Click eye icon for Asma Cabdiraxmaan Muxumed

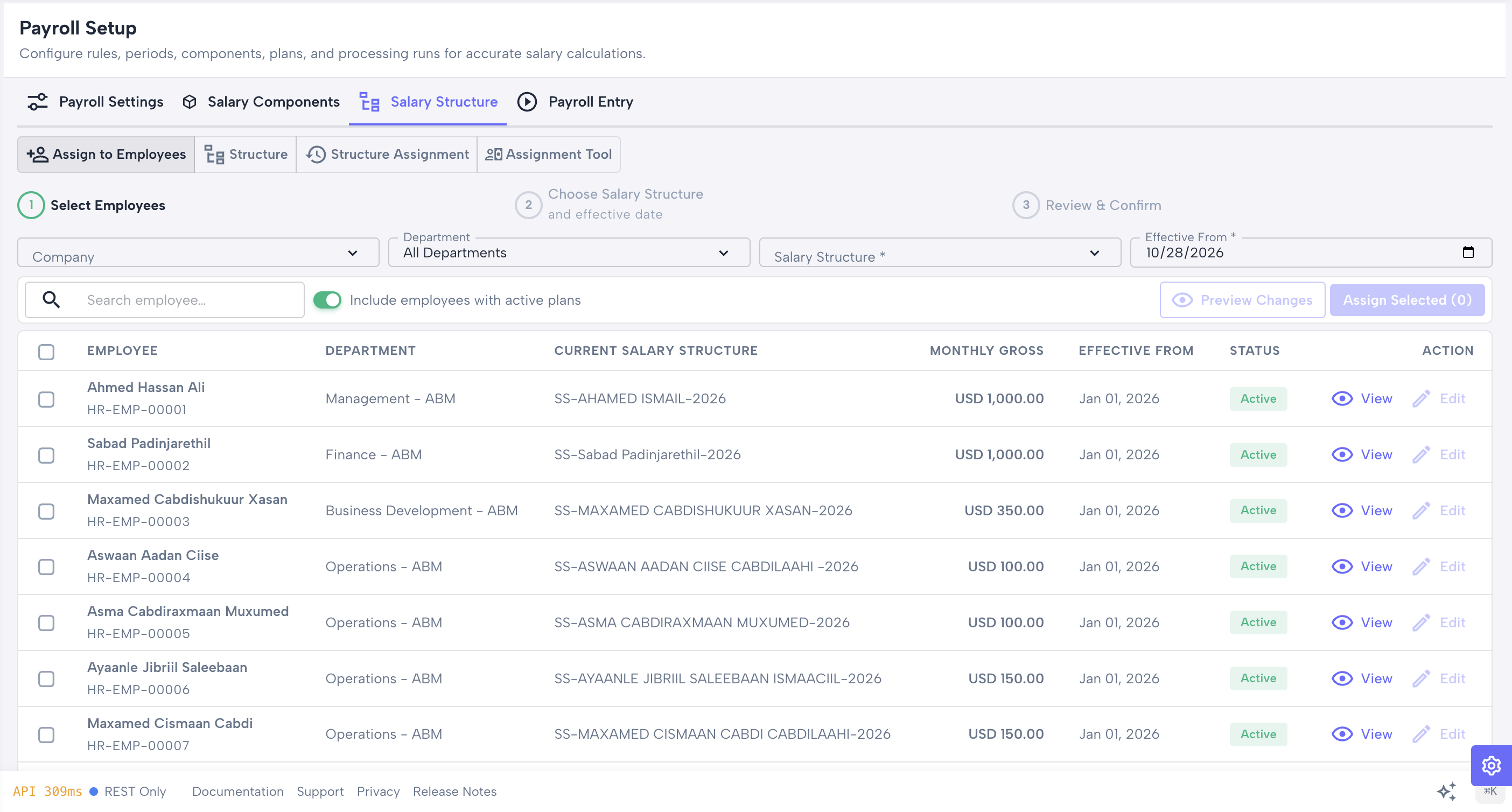click(1342, 622)
